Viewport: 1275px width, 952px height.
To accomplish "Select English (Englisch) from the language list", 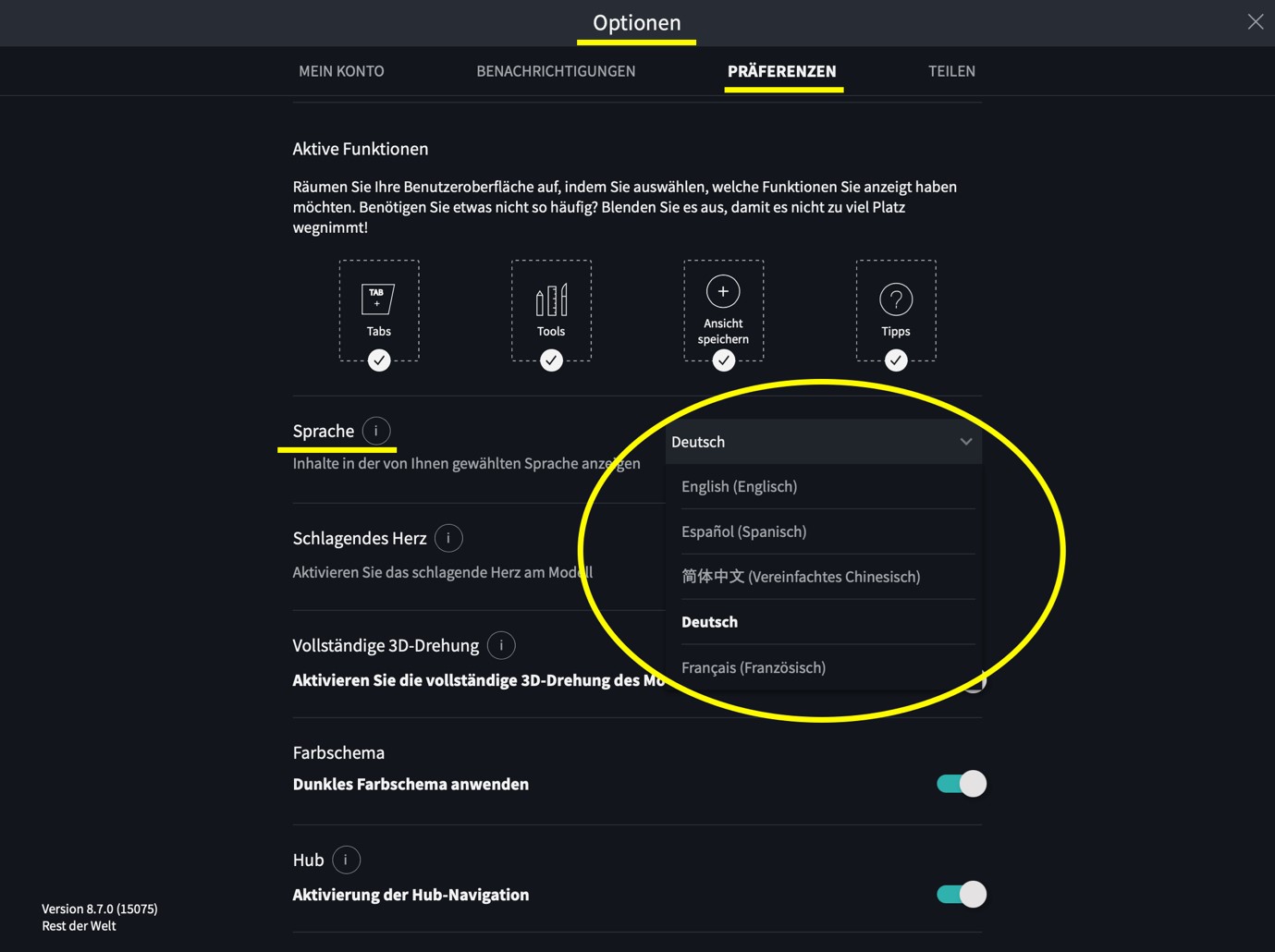I will pyautogui.click(x=739, y=485).
